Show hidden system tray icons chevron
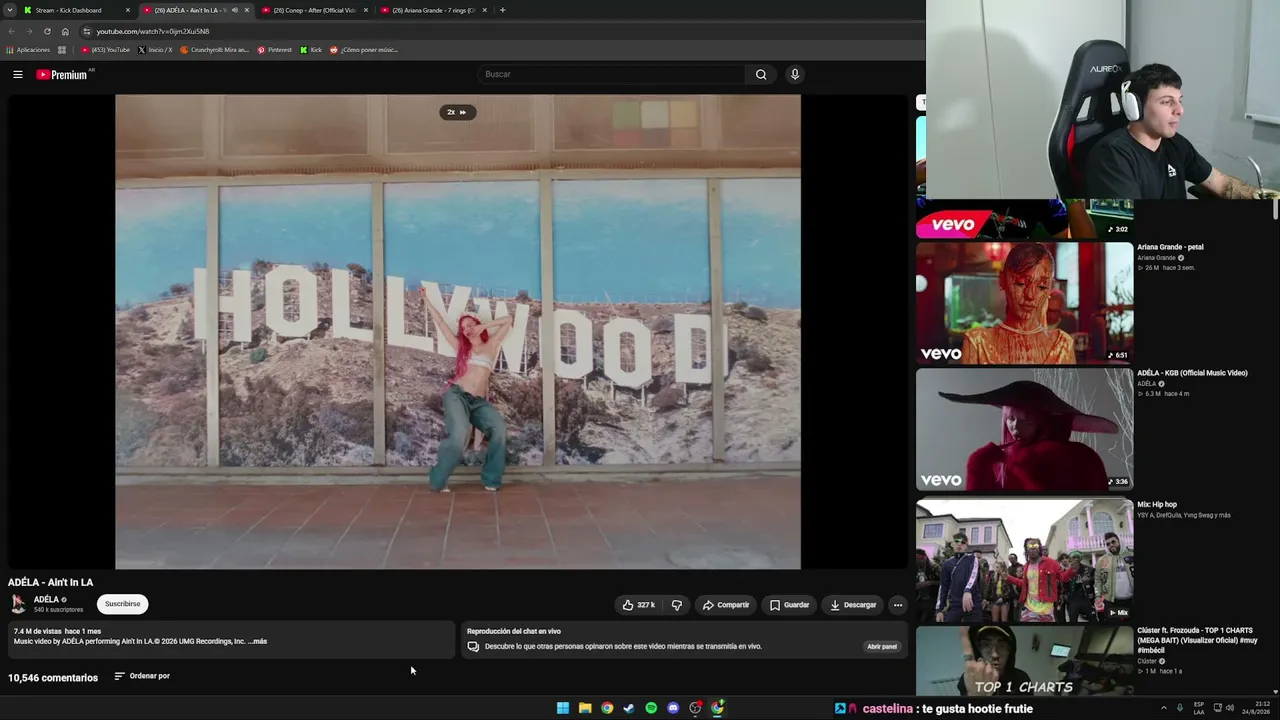The height and width of the screenshot is (720, 1280). tap(1163, 708)
